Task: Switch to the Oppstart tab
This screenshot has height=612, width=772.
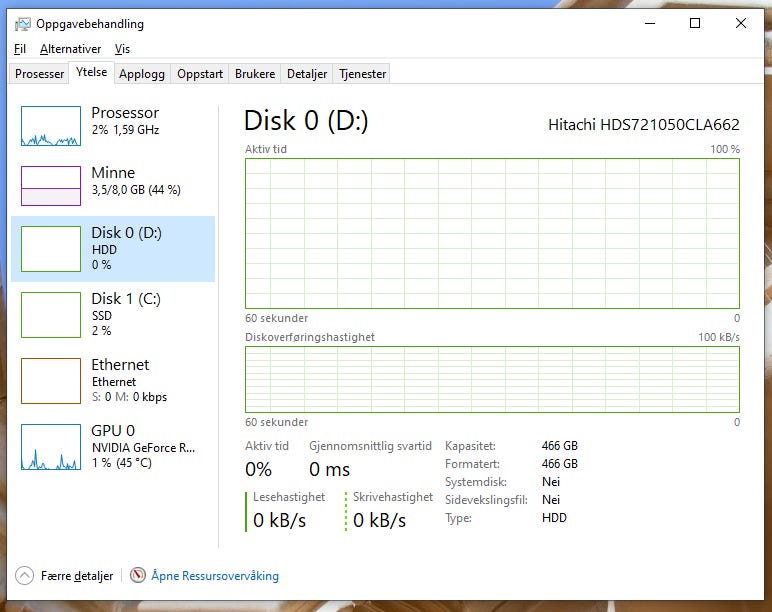Action: coord(200,74)
